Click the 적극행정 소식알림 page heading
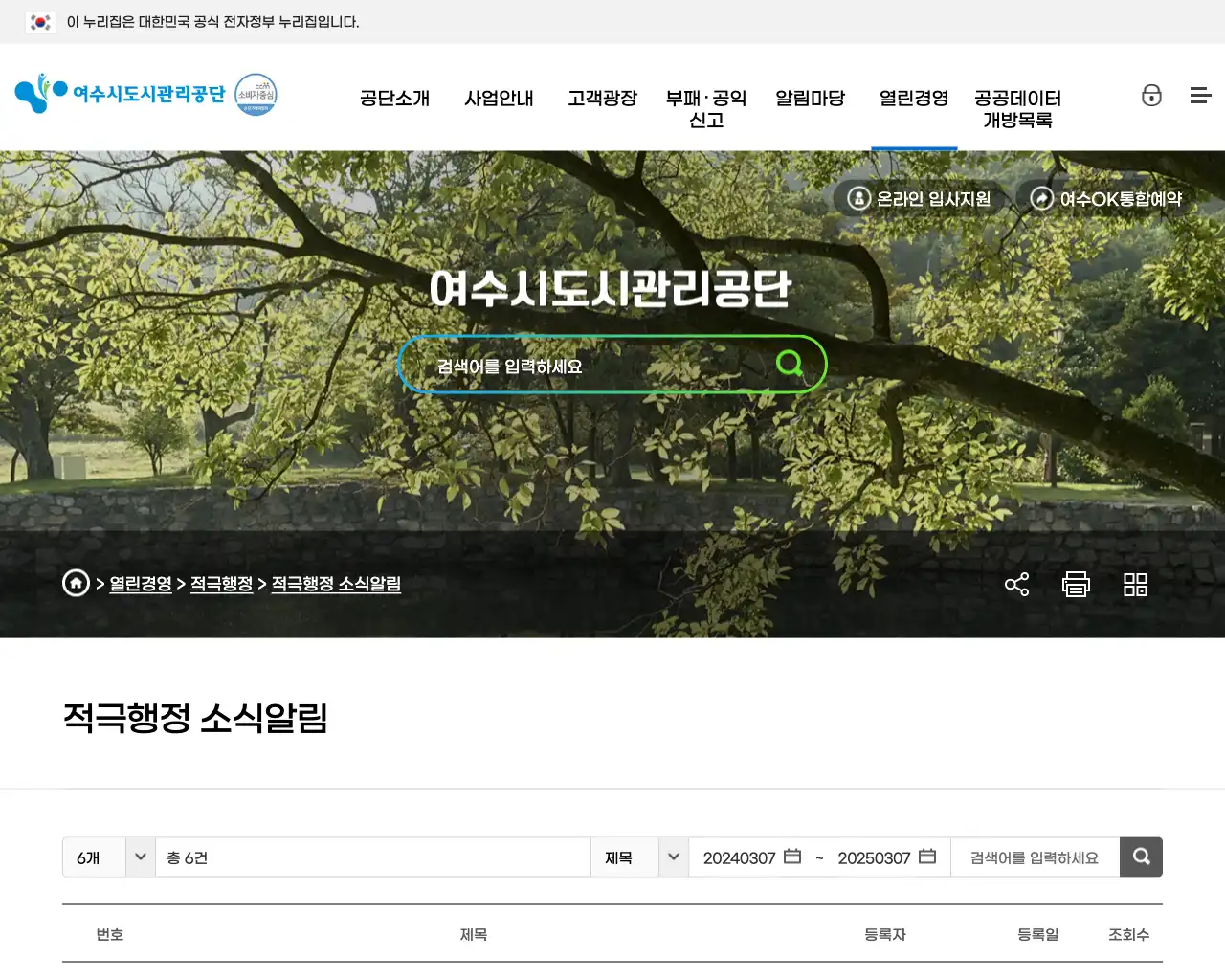The height and width of the screenshot is (980, 1225). point(196,717)
